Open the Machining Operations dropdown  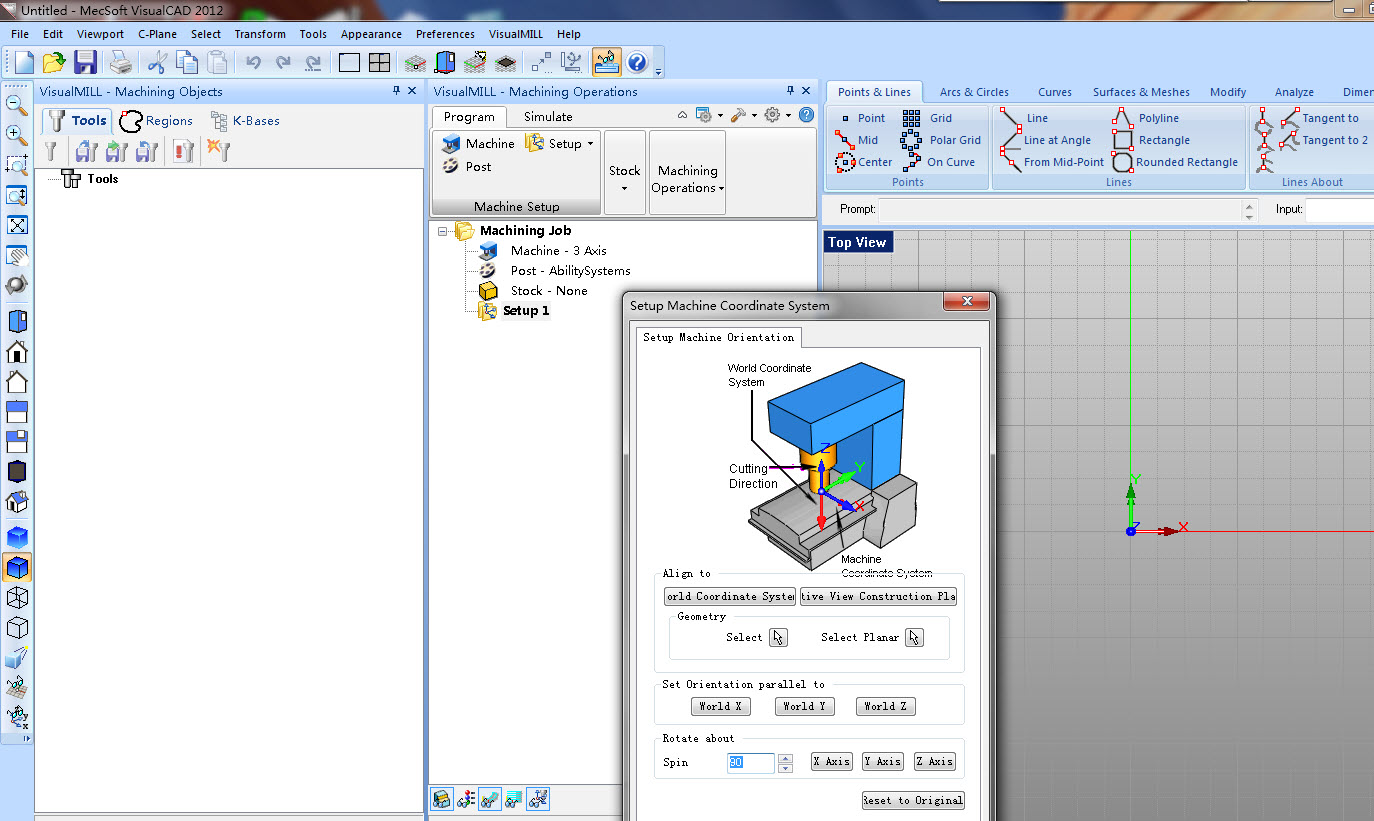688,172
